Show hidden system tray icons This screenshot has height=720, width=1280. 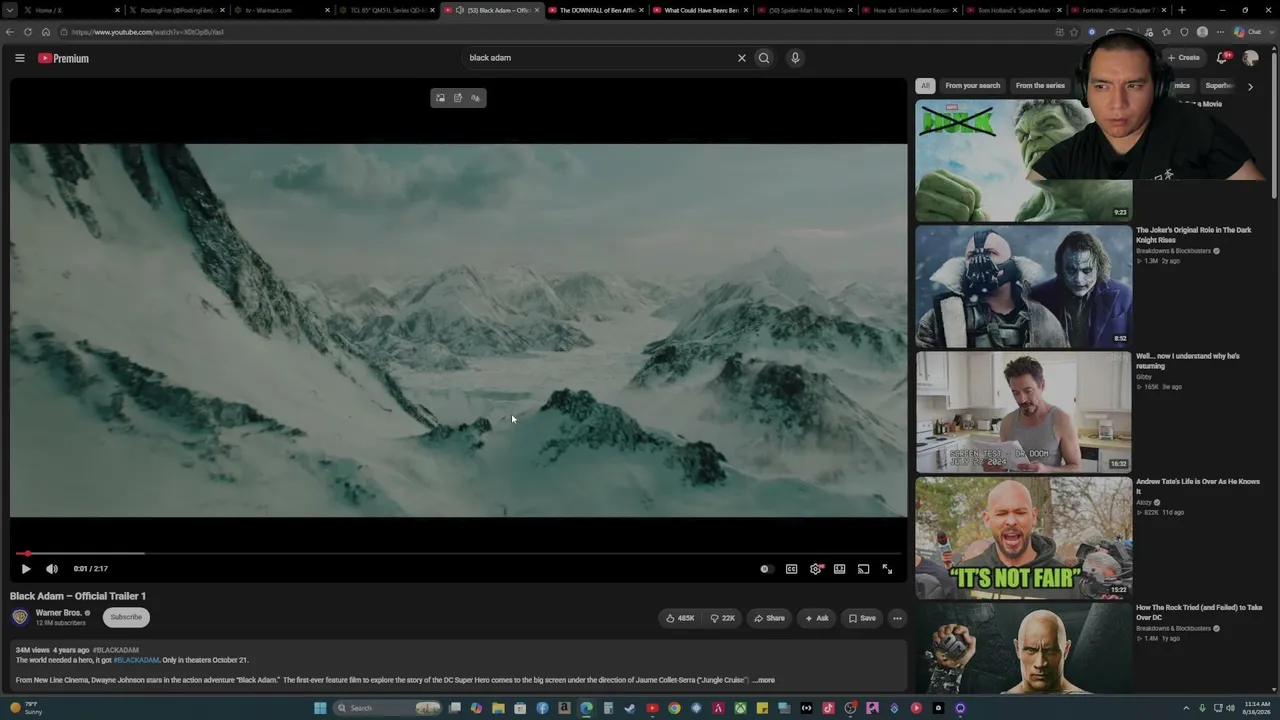point(1187,708)
